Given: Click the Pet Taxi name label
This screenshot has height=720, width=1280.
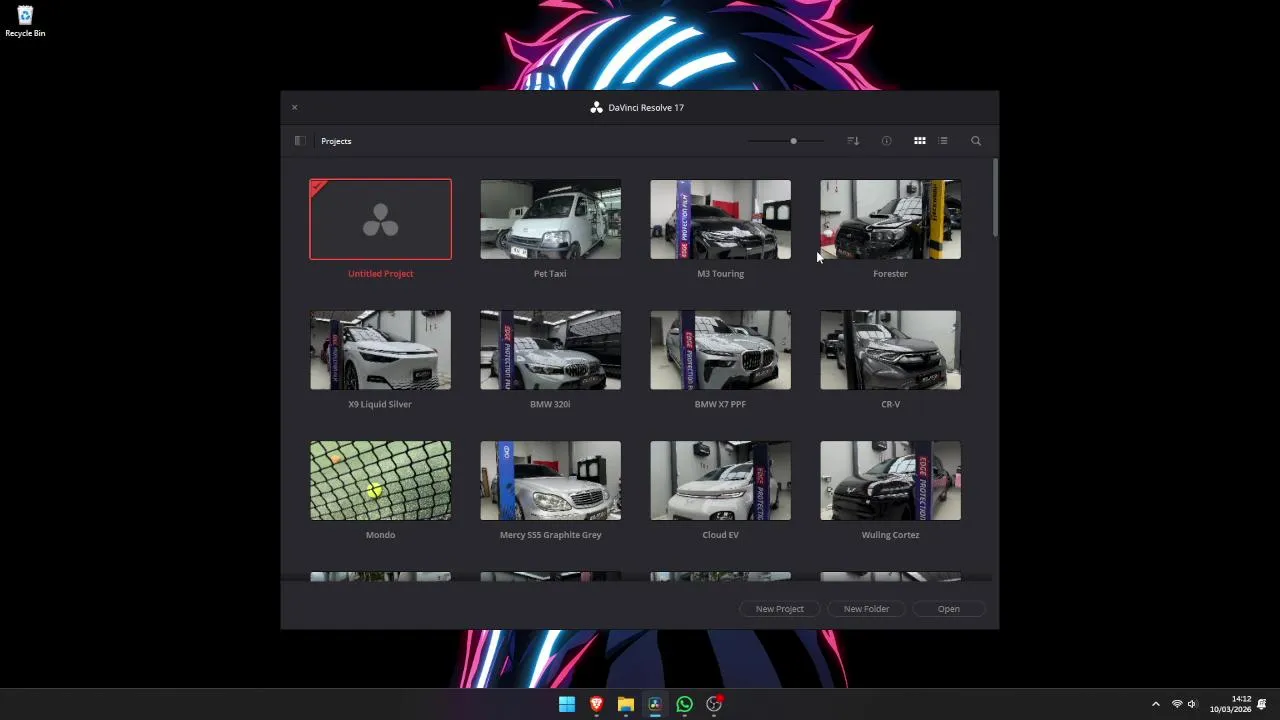Looking at the screenshot, I should (x=550, y=274).
